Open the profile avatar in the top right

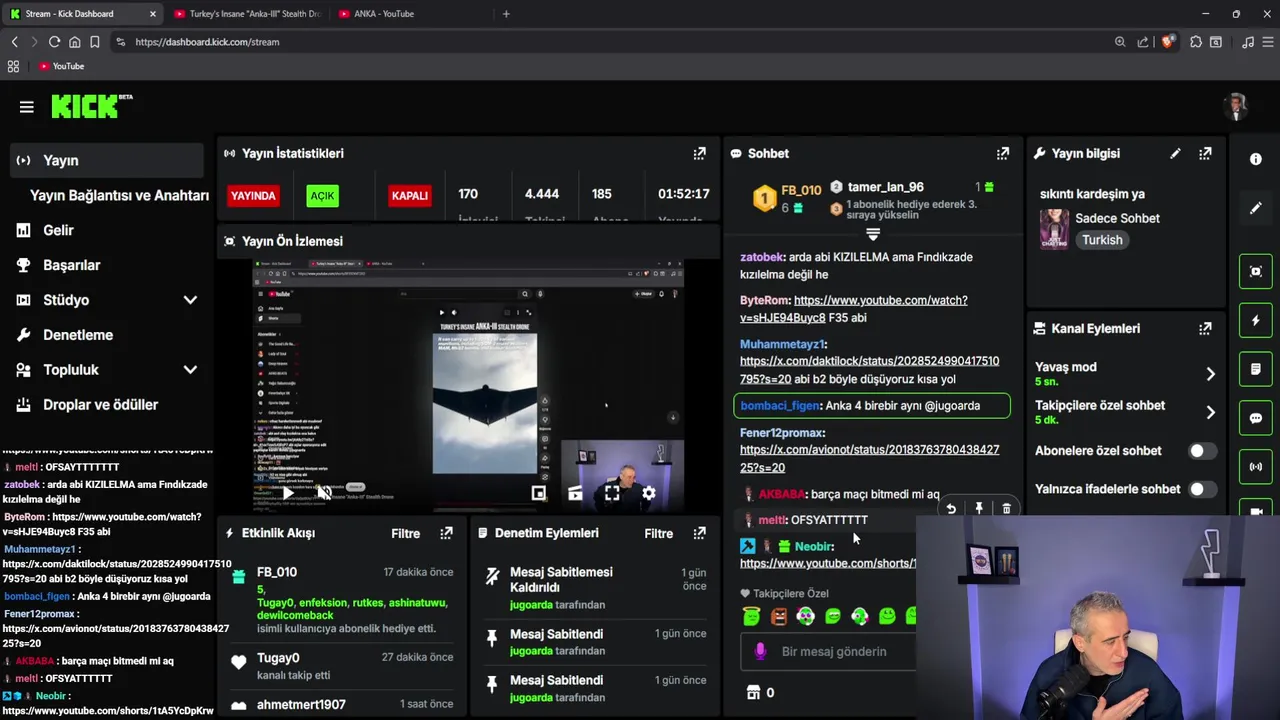pos(1237,106)
